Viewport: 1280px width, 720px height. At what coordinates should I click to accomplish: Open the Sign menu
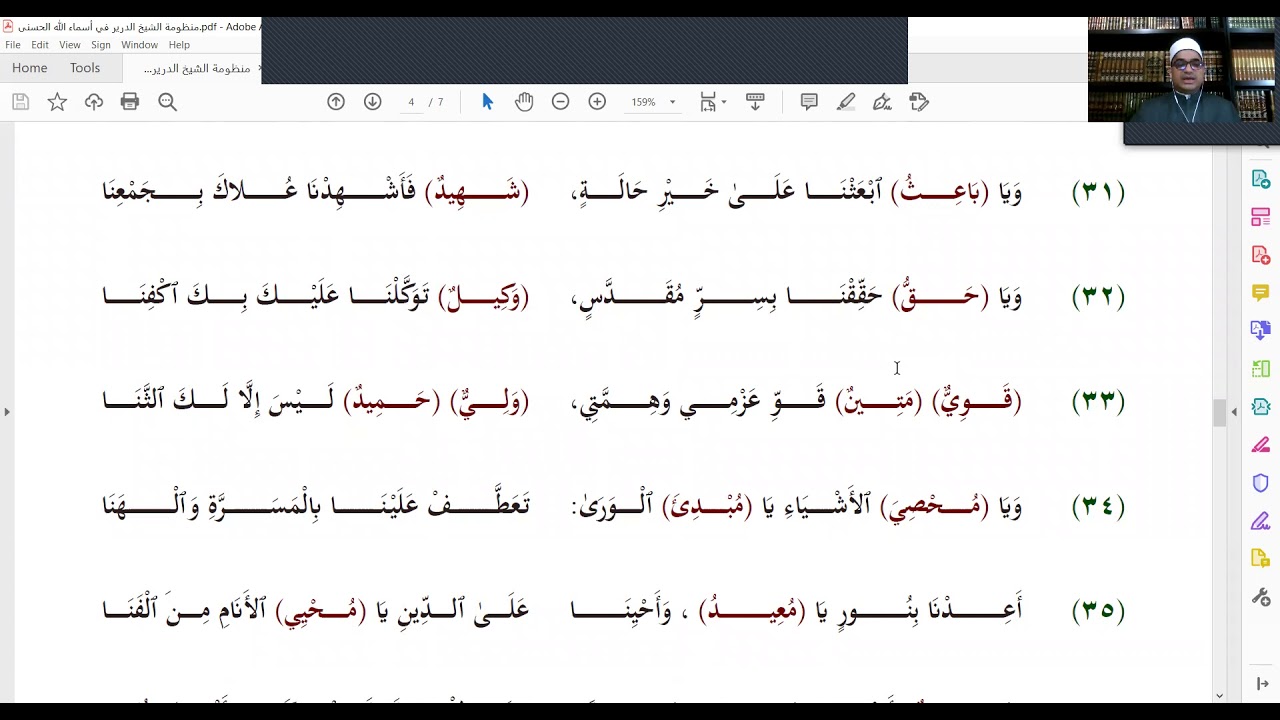101,45
